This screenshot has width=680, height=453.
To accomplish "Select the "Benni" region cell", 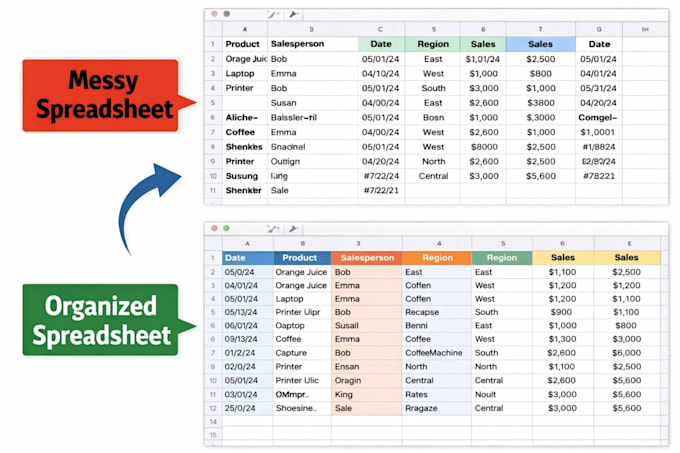I will (437, 326).
